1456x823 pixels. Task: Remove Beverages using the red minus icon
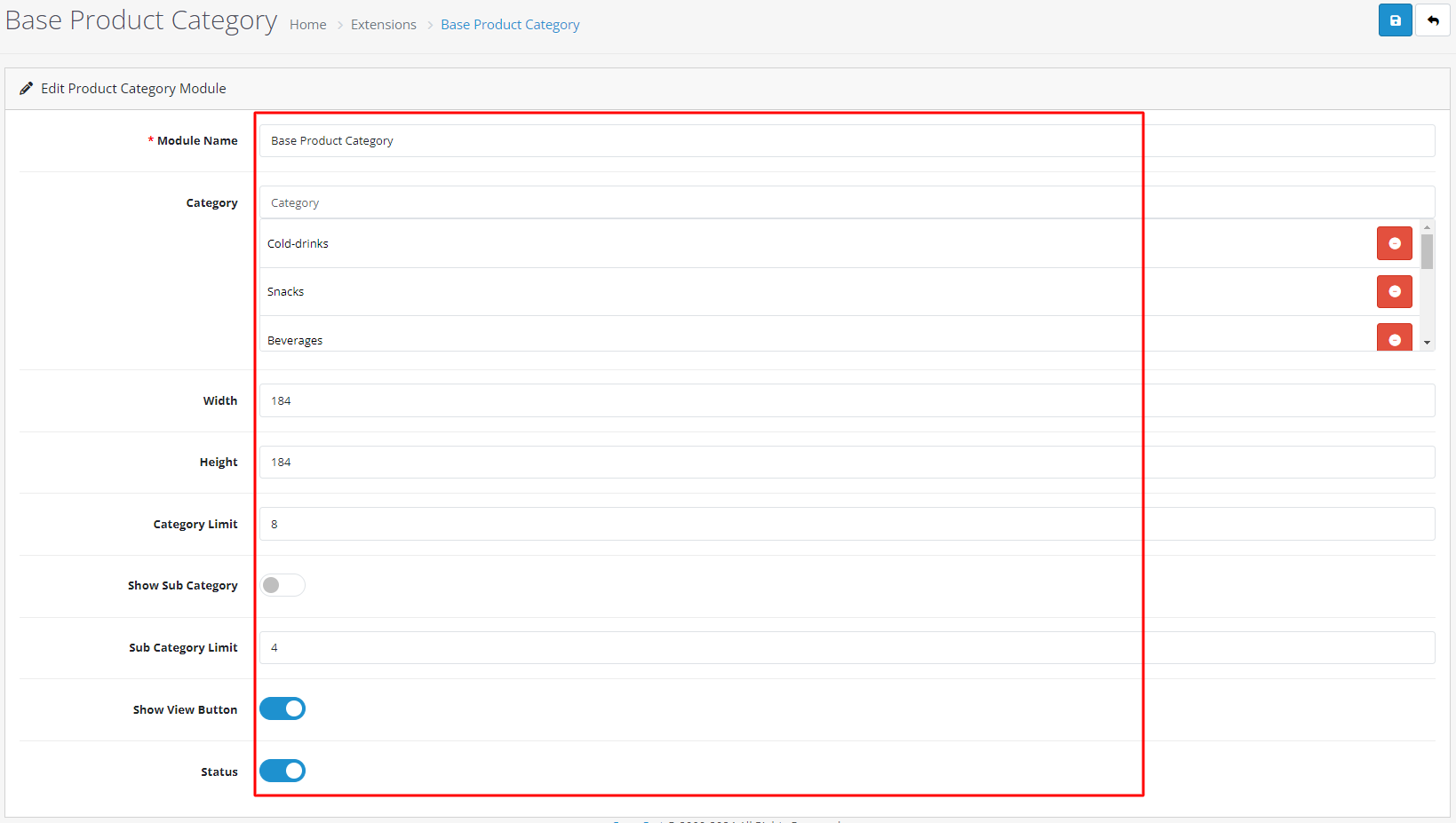pos(1394,338)
